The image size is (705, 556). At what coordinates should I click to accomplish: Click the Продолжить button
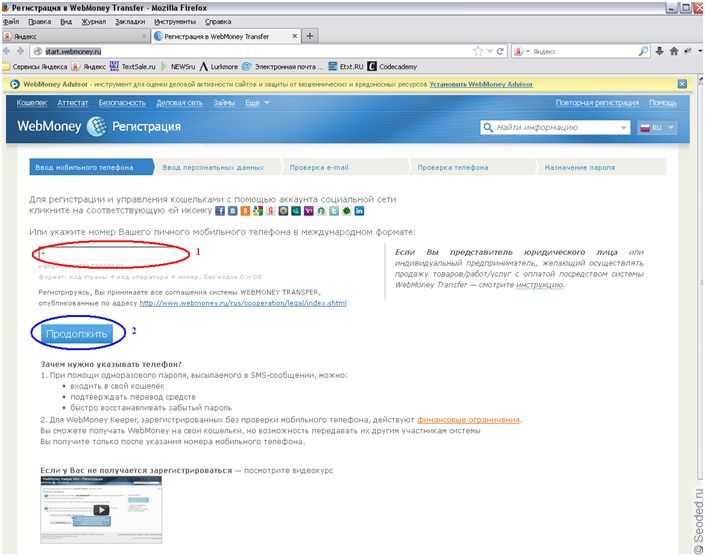pos(76,334)
